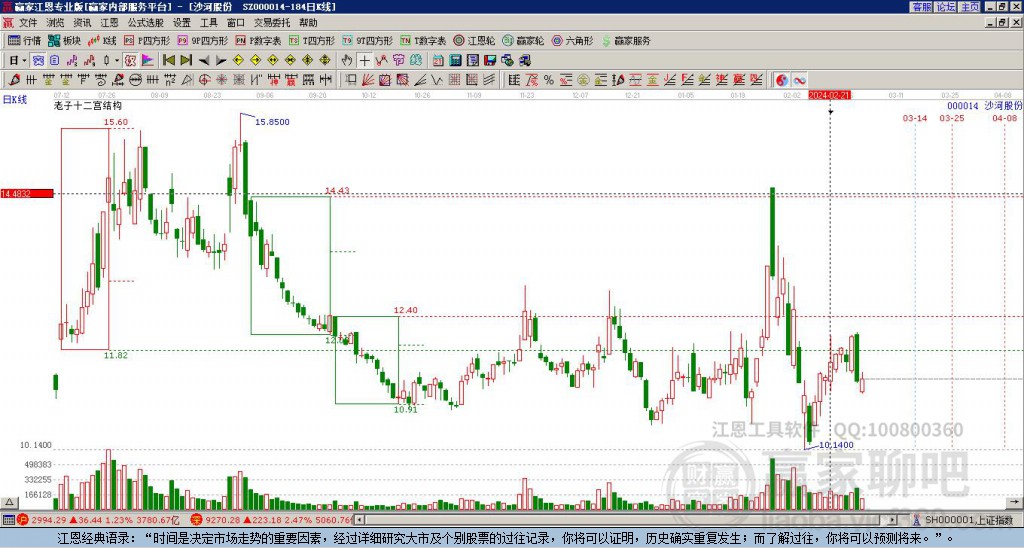
Task: Click the SH000001 上证指数 status entry
Action: tap(968, 520)
